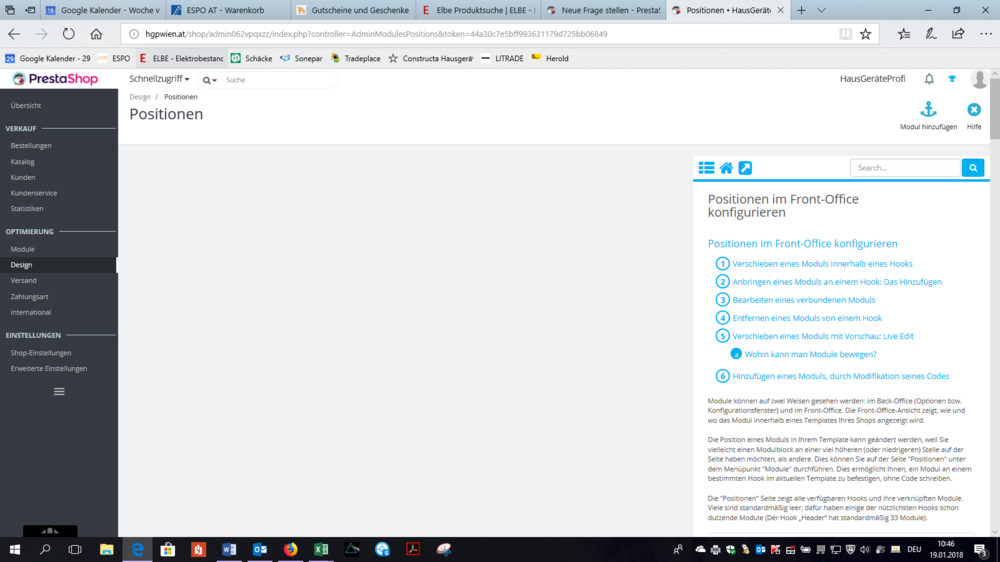This screenshot has height=562, width=1000.
Task: Open Erweiterte Einstellungen in sidebar
Action: 48,369
